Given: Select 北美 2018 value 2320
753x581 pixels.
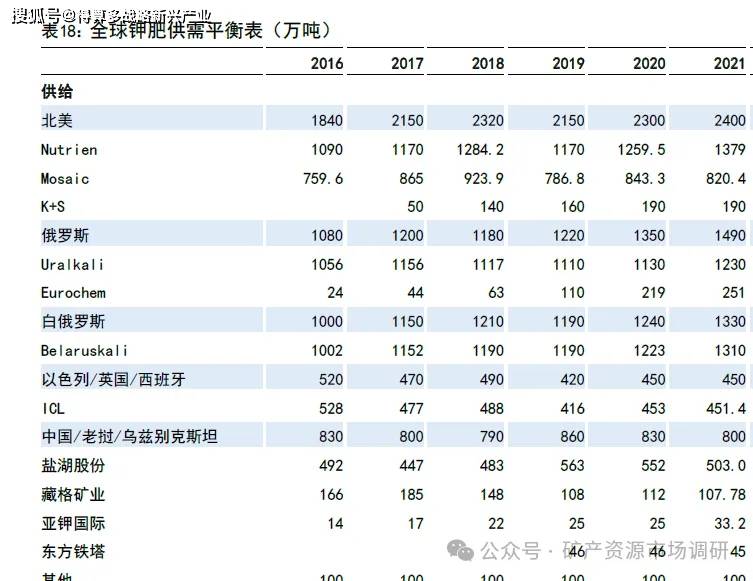Looking at the screenshot, I should pos(488,121).
